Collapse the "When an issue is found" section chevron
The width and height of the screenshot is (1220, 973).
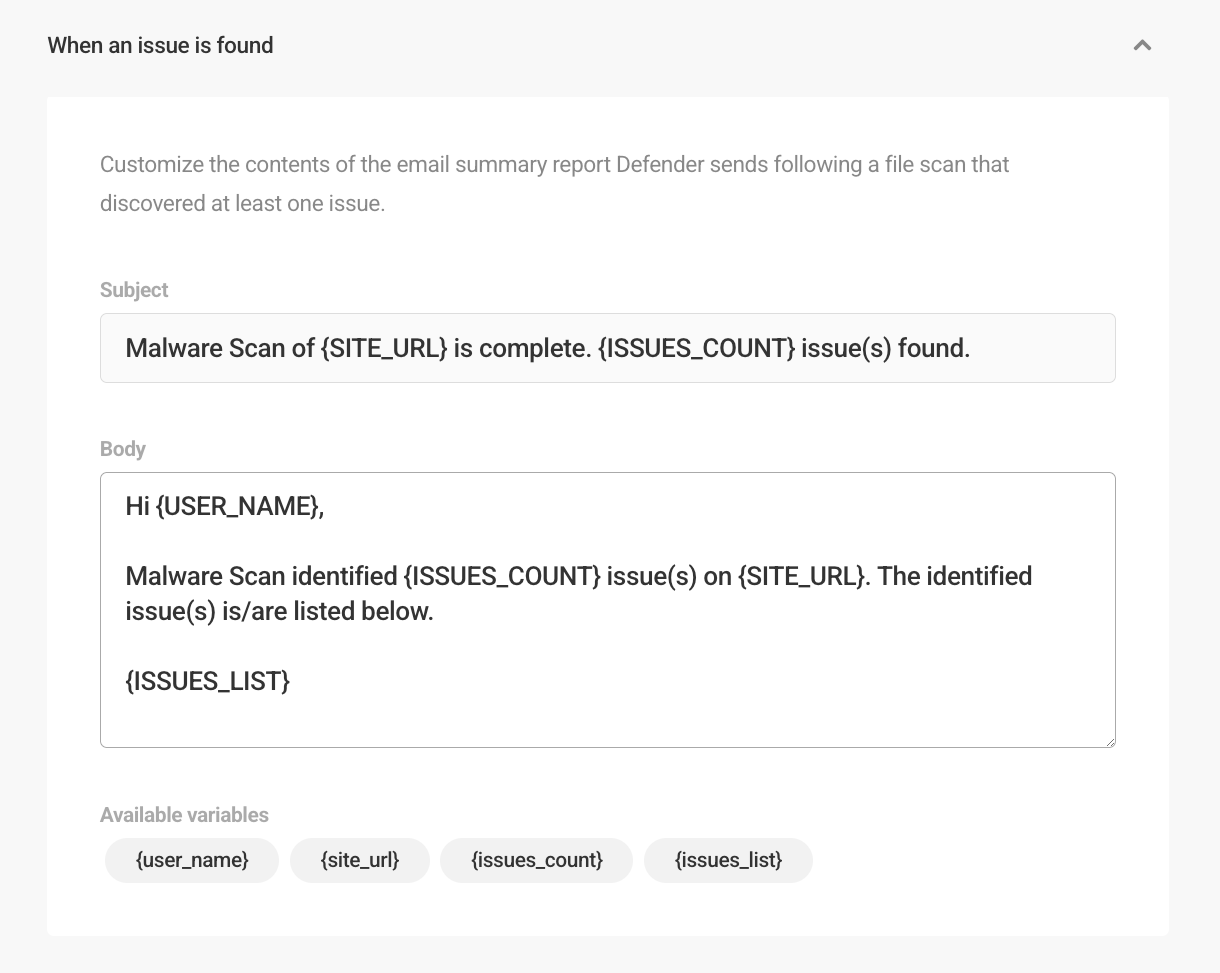pos(1142,45)
